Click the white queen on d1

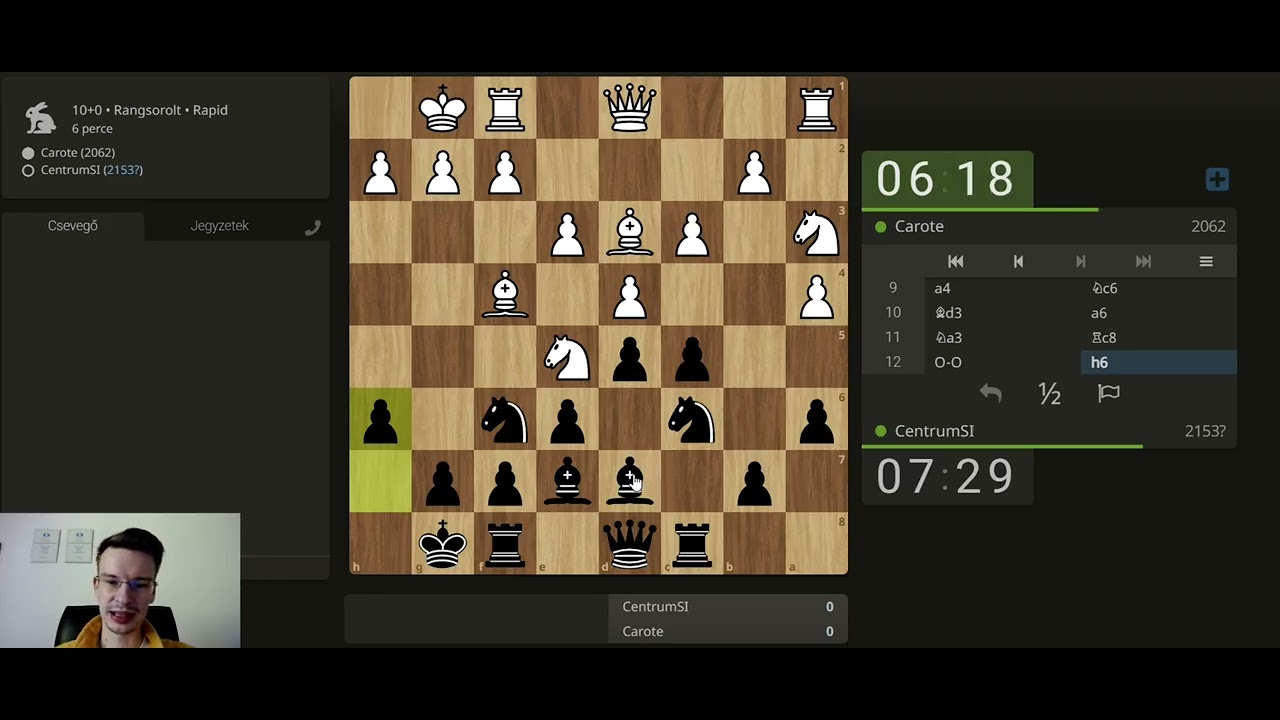(630, 108)
